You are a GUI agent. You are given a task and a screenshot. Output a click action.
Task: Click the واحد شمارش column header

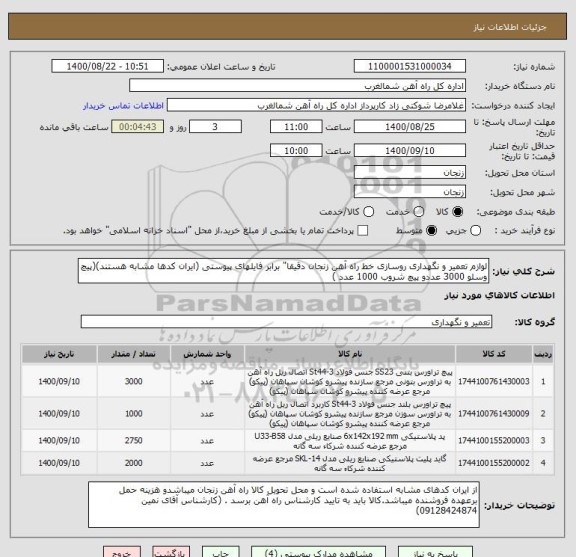pyautogui.click(x=207, y=354)
